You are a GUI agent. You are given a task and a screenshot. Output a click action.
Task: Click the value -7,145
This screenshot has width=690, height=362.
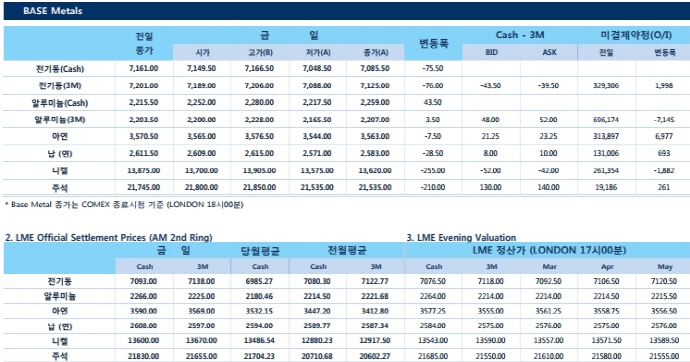click(664, 120)
